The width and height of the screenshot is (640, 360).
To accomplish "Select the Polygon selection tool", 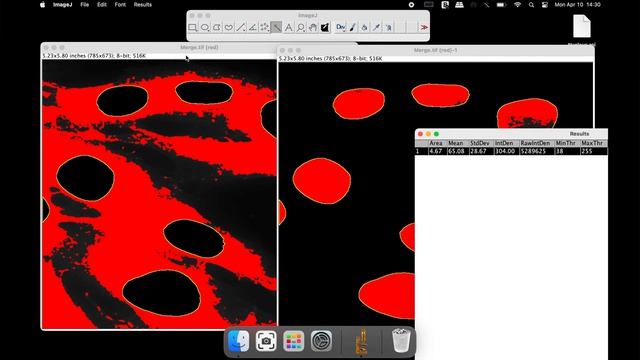I will click(217, 27).
